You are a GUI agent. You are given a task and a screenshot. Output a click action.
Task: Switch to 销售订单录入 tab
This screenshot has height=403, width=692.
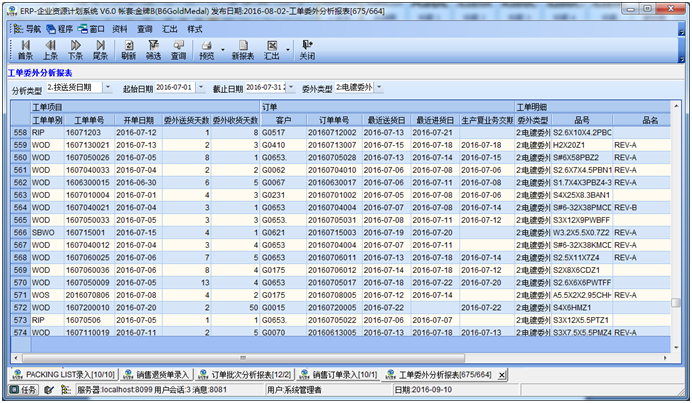(338, 375)
